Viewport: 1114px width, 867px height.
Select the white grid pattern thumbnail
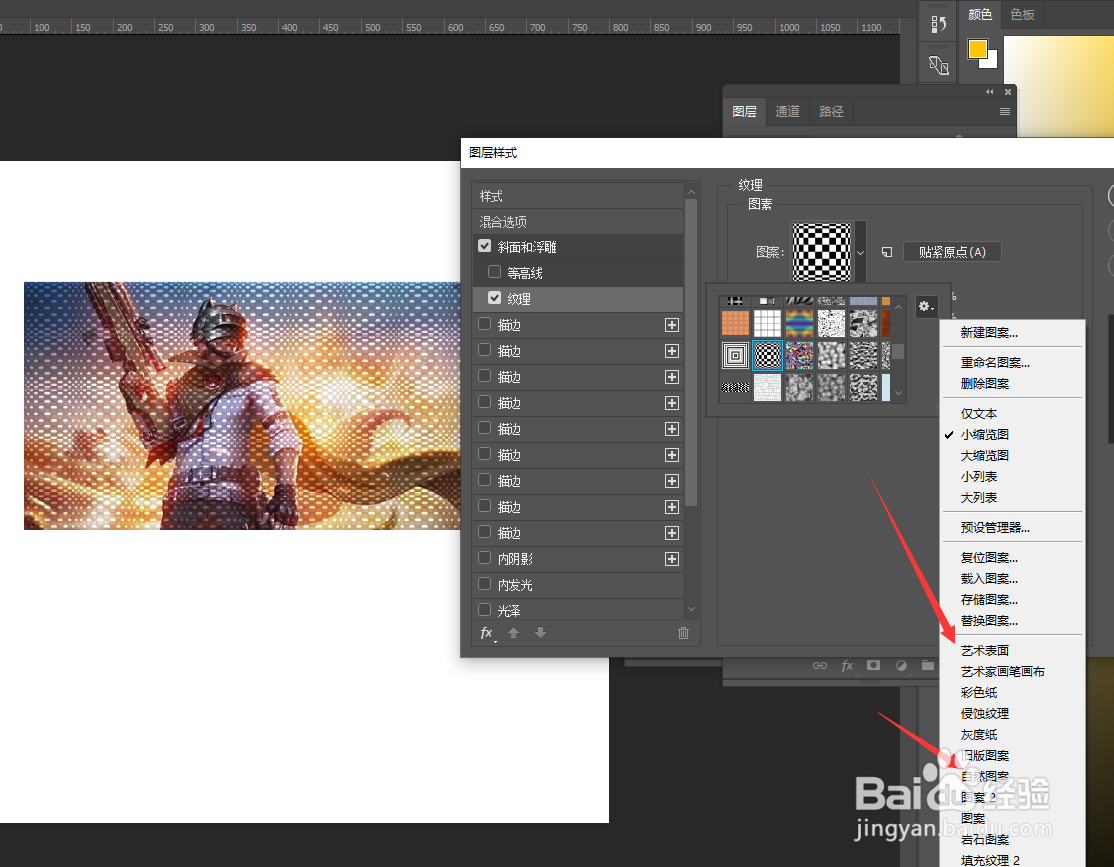[x=767, y=323]
